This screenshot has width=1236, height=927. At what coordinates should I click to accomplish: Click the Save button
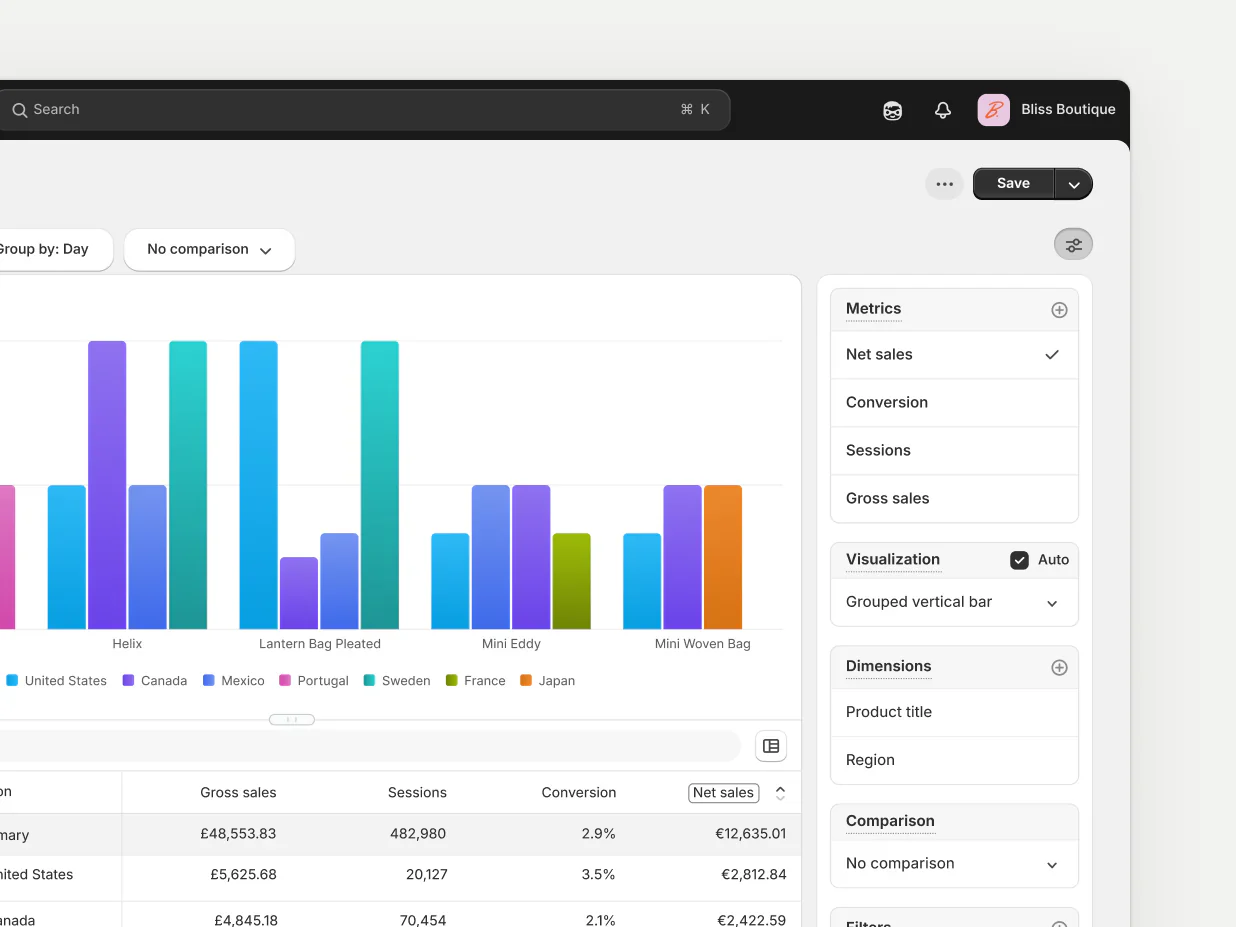[1013, 184]
